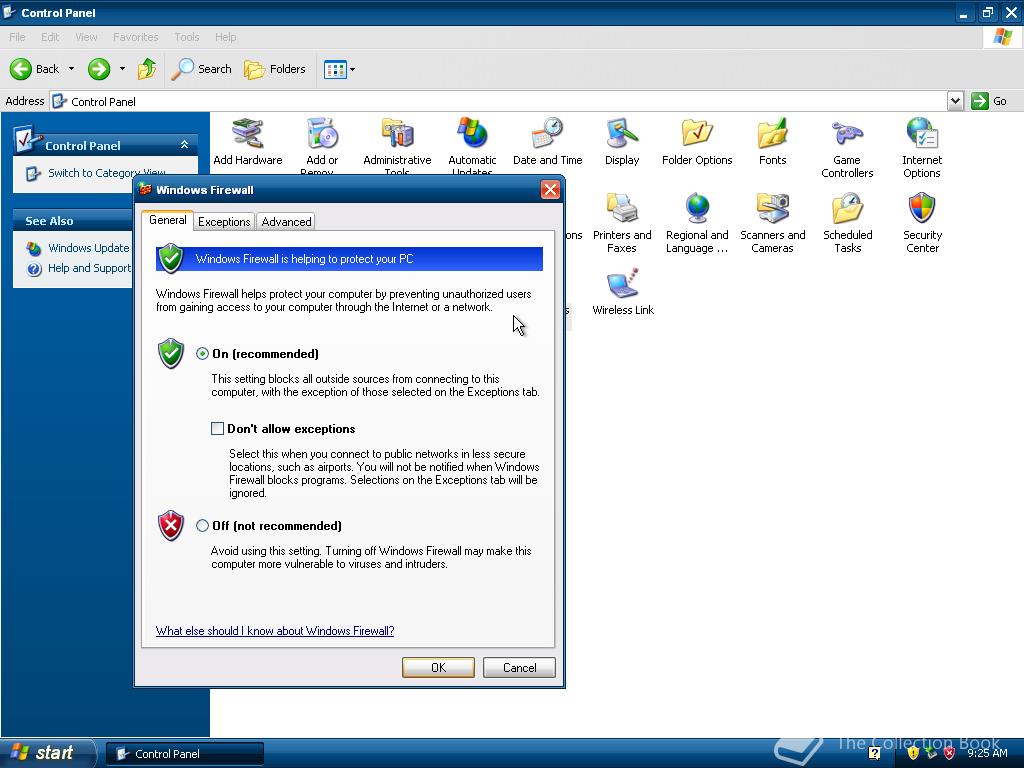
Task: Click the green Forward arrow button
Action: click(x=99, y=69)
